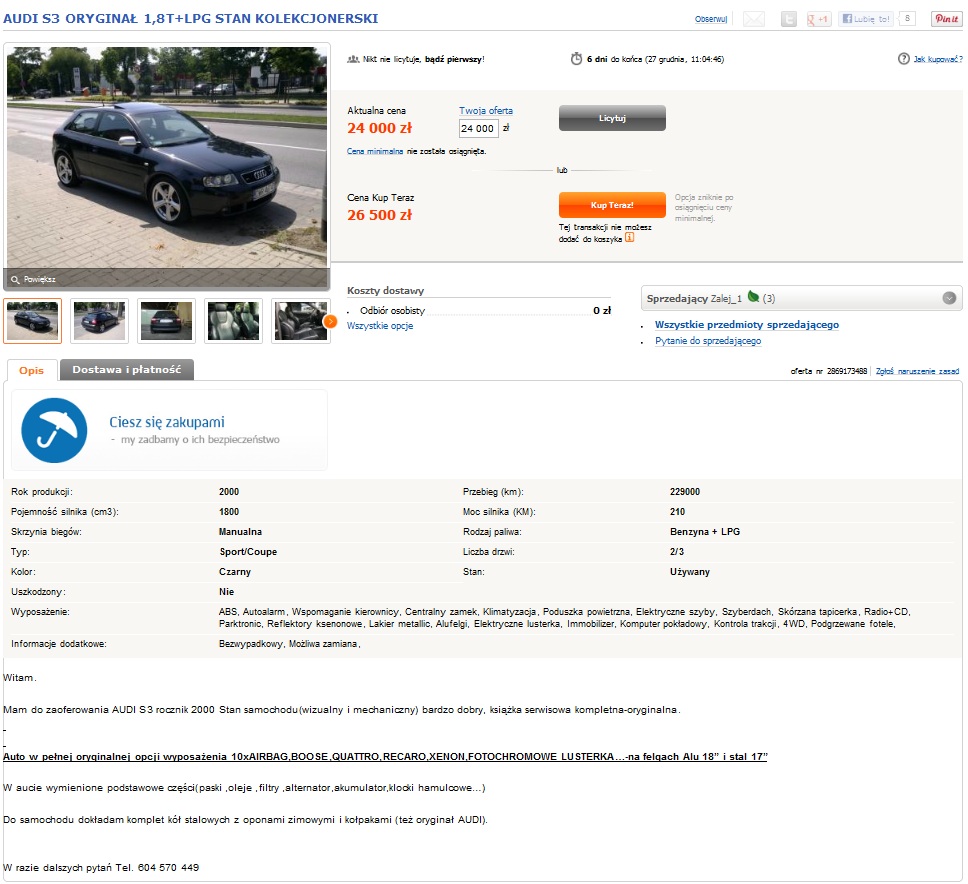Click the envelope email share icon
The width and height of the screenshot is (968, 884).
(753, 19)
